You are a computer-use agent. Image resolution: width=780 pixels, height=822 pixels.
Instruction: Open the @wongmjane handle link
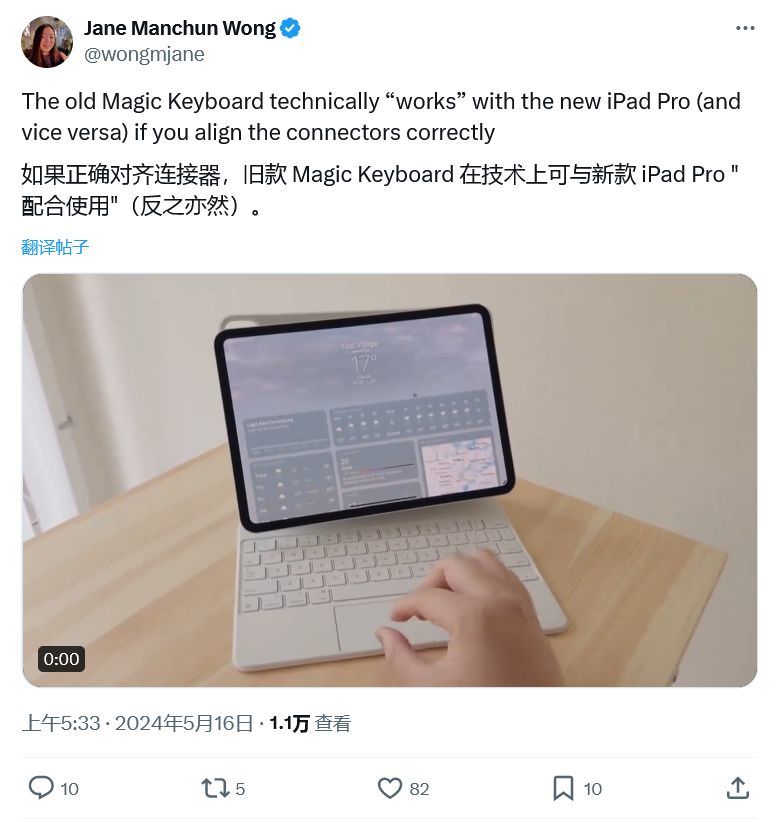(x=144, y=55)
